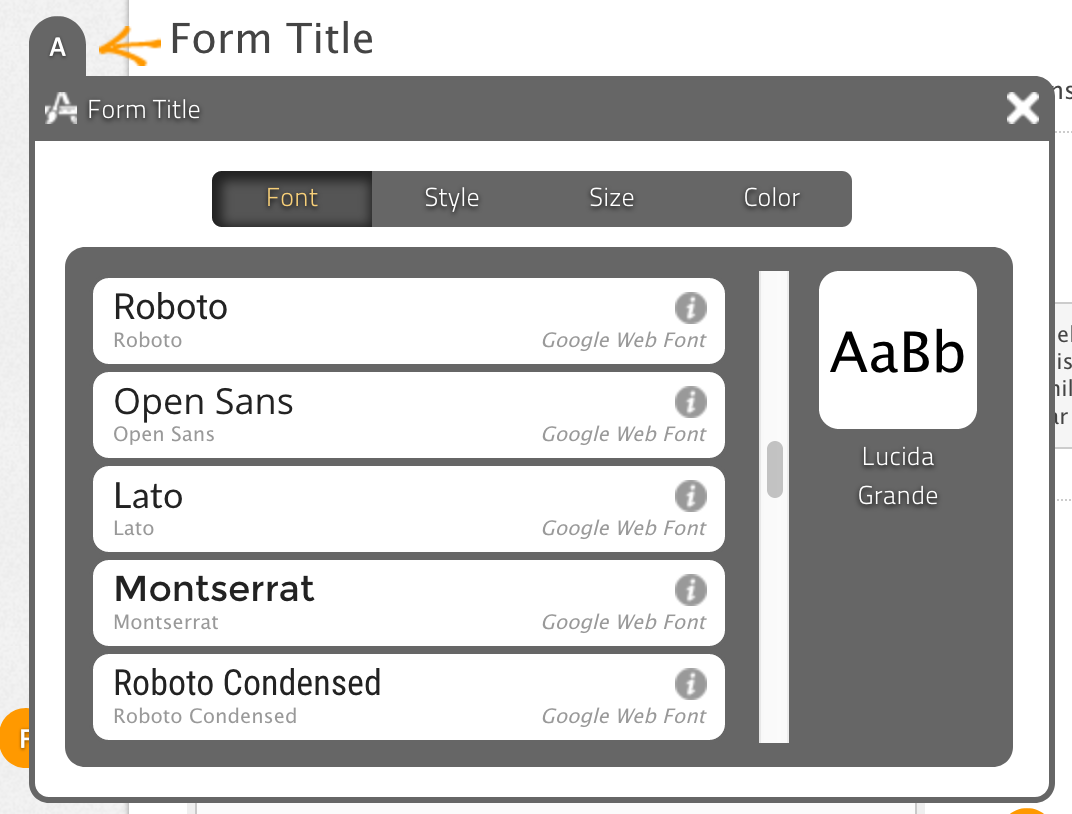The height and width of the screenshot is (814, 1072).
Task: Click the info icon for Open Sans
Action: (x=690, y=401)
